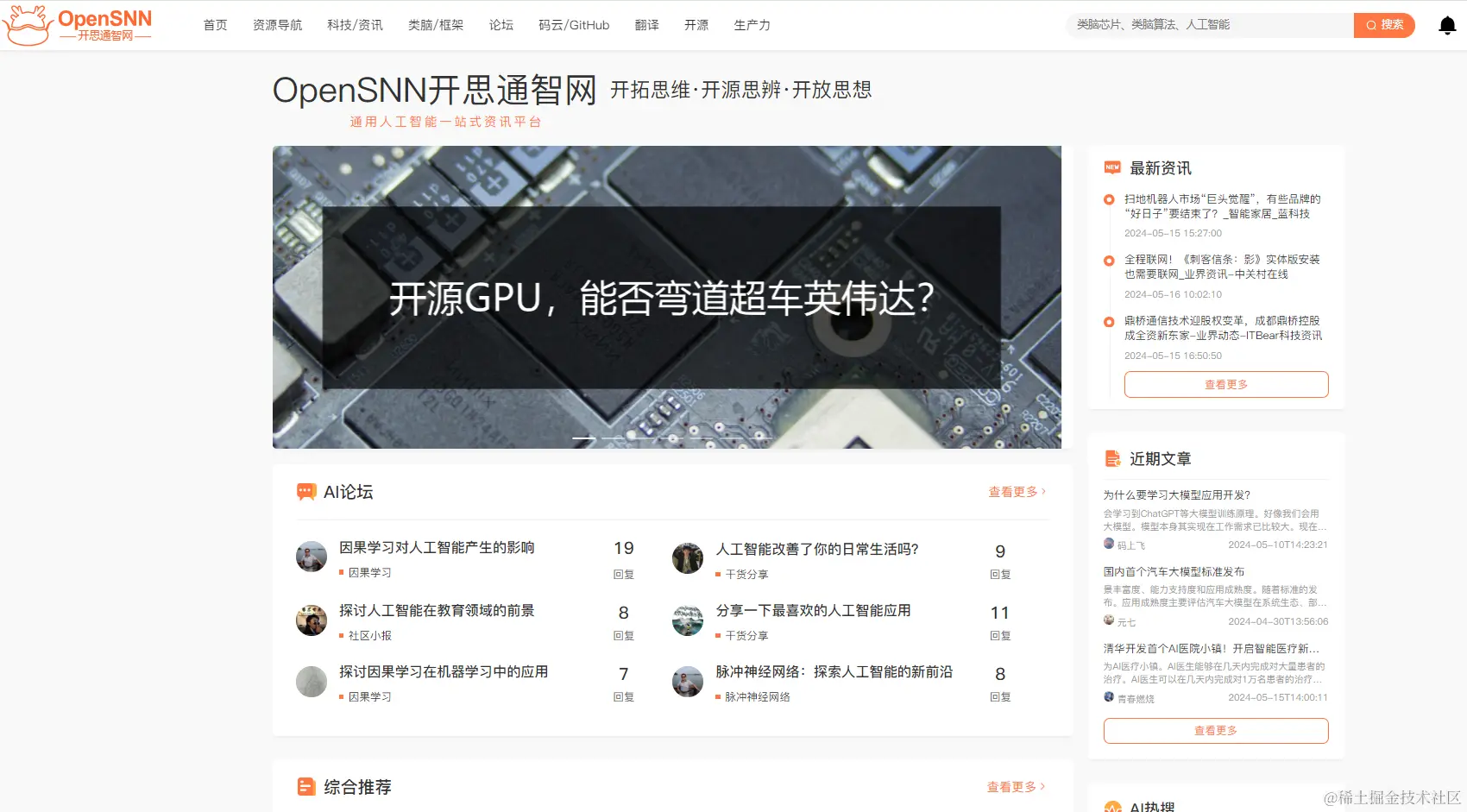Click avatar beside 探讨人工智能在教育领域的前景
Image resolution: width=1467 pixels, height=812 pixels.
312,620
